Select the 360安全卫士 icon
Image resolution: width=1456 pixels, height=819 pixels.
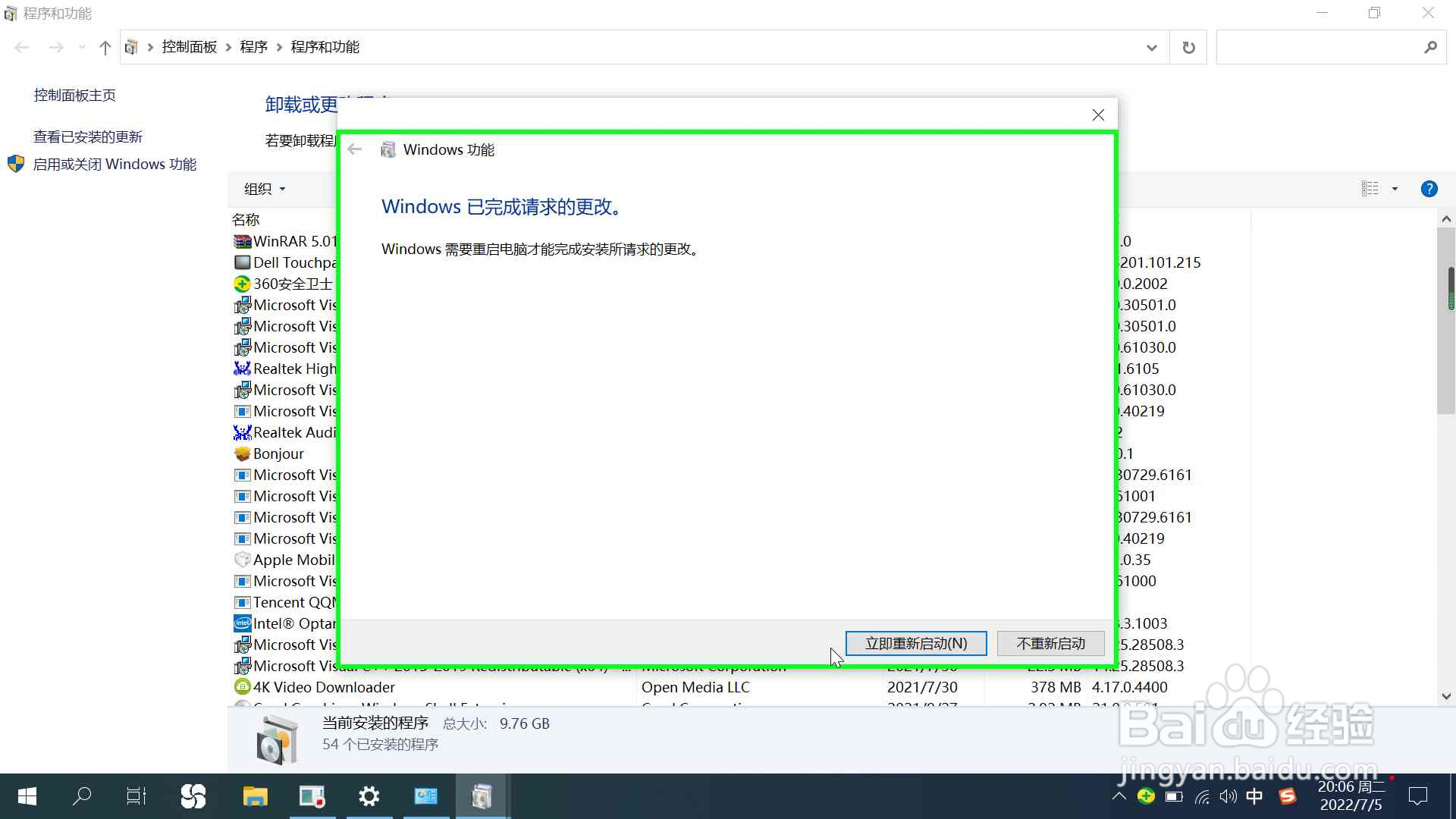point(242,284)
